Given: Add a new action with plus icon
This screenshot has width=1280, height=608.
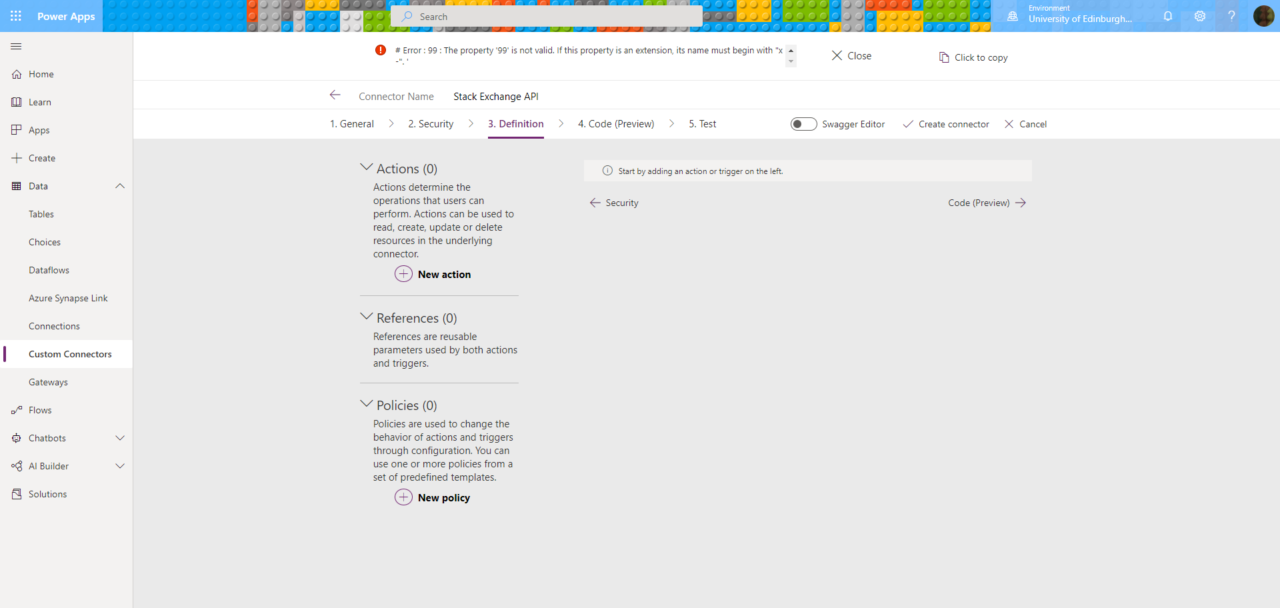Looking at the screenshot, I should coord(404,274).
